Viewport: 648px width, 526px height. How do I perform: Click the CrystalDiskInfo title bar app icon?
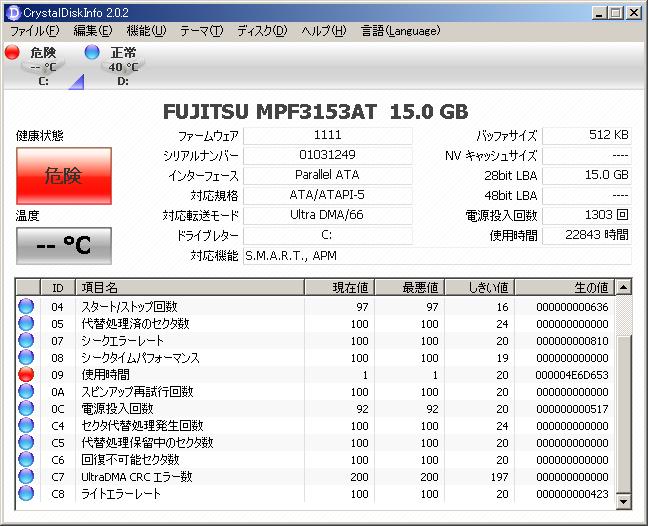click(13, 13)
